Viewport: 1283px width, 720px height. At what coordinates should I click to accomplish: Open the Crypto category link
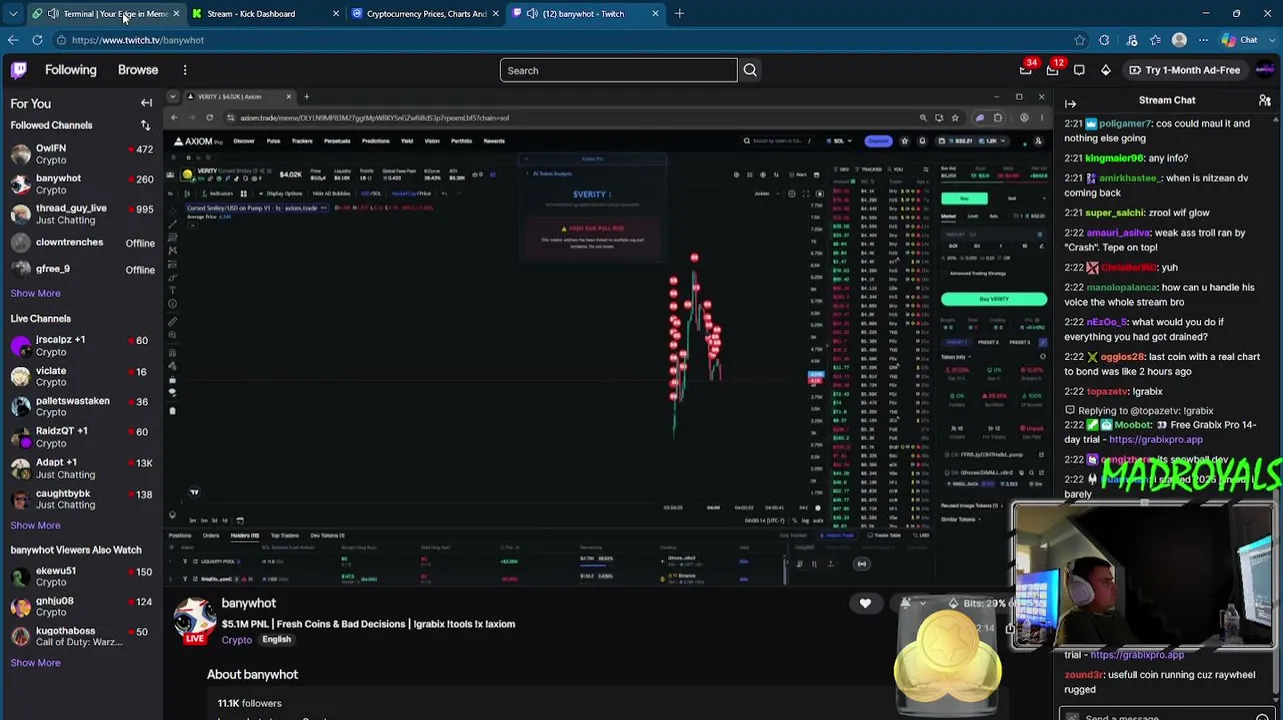[237, 640]
